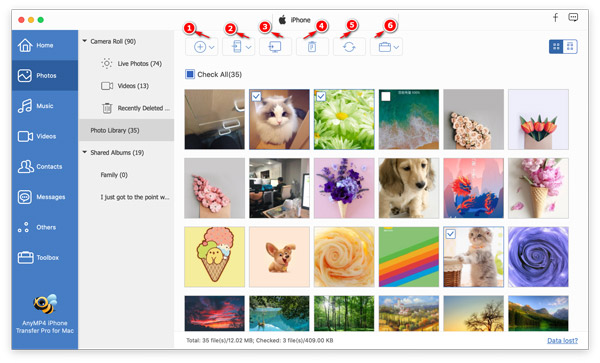
Task: Select the tulip bouquet photo thumbnail
Action: 538,119
